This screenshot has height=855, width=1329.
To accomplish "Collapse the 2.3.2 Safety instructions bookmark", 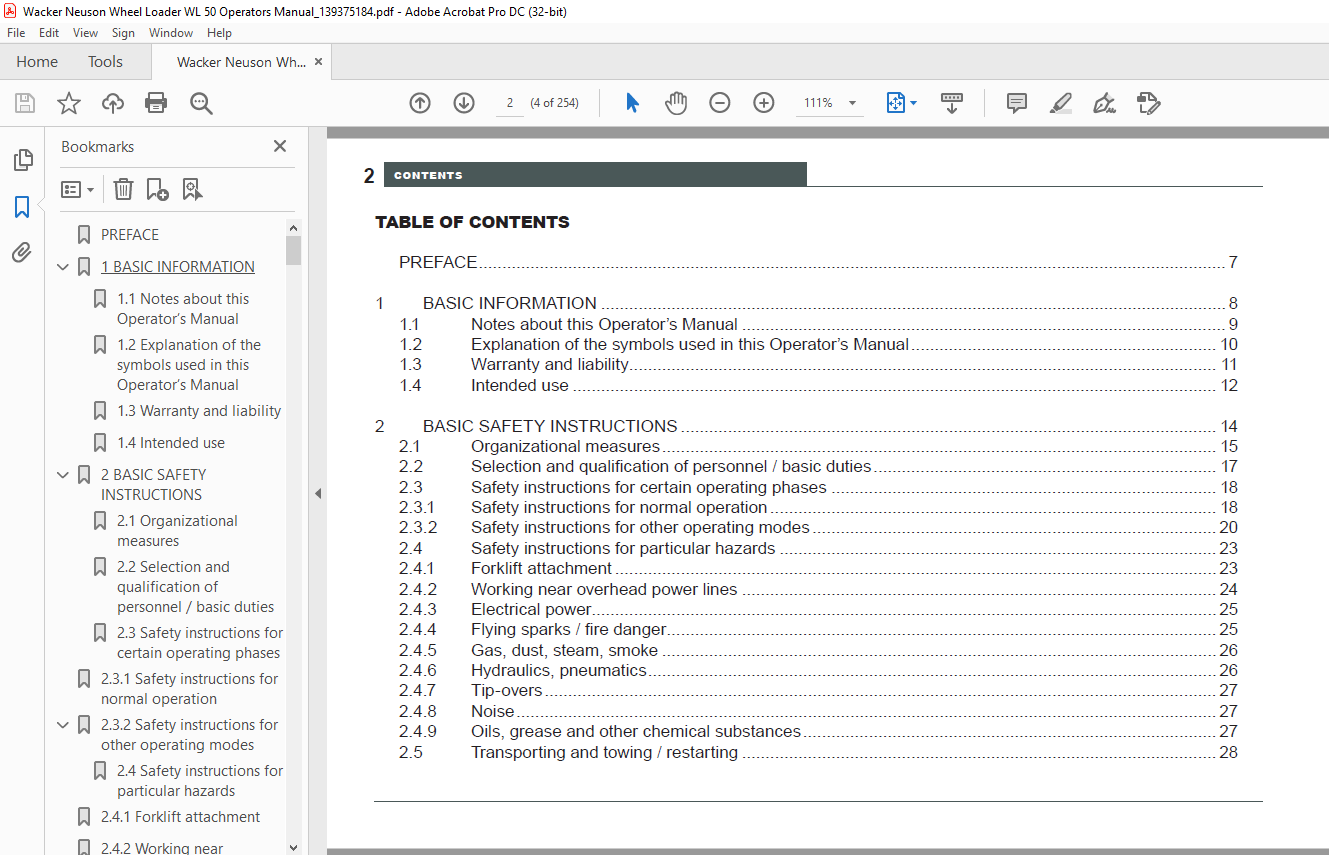I will (x=63, y=725).
